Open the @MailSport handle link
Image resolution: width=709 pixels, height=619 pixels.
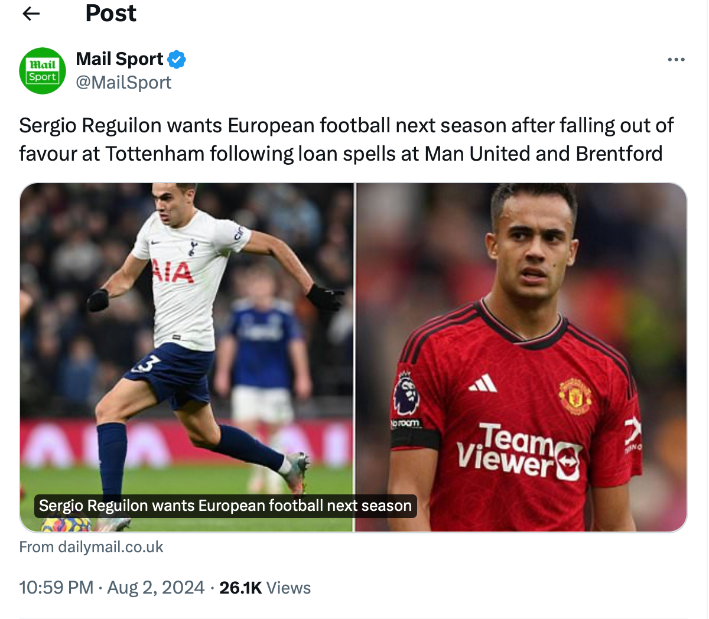123,82
